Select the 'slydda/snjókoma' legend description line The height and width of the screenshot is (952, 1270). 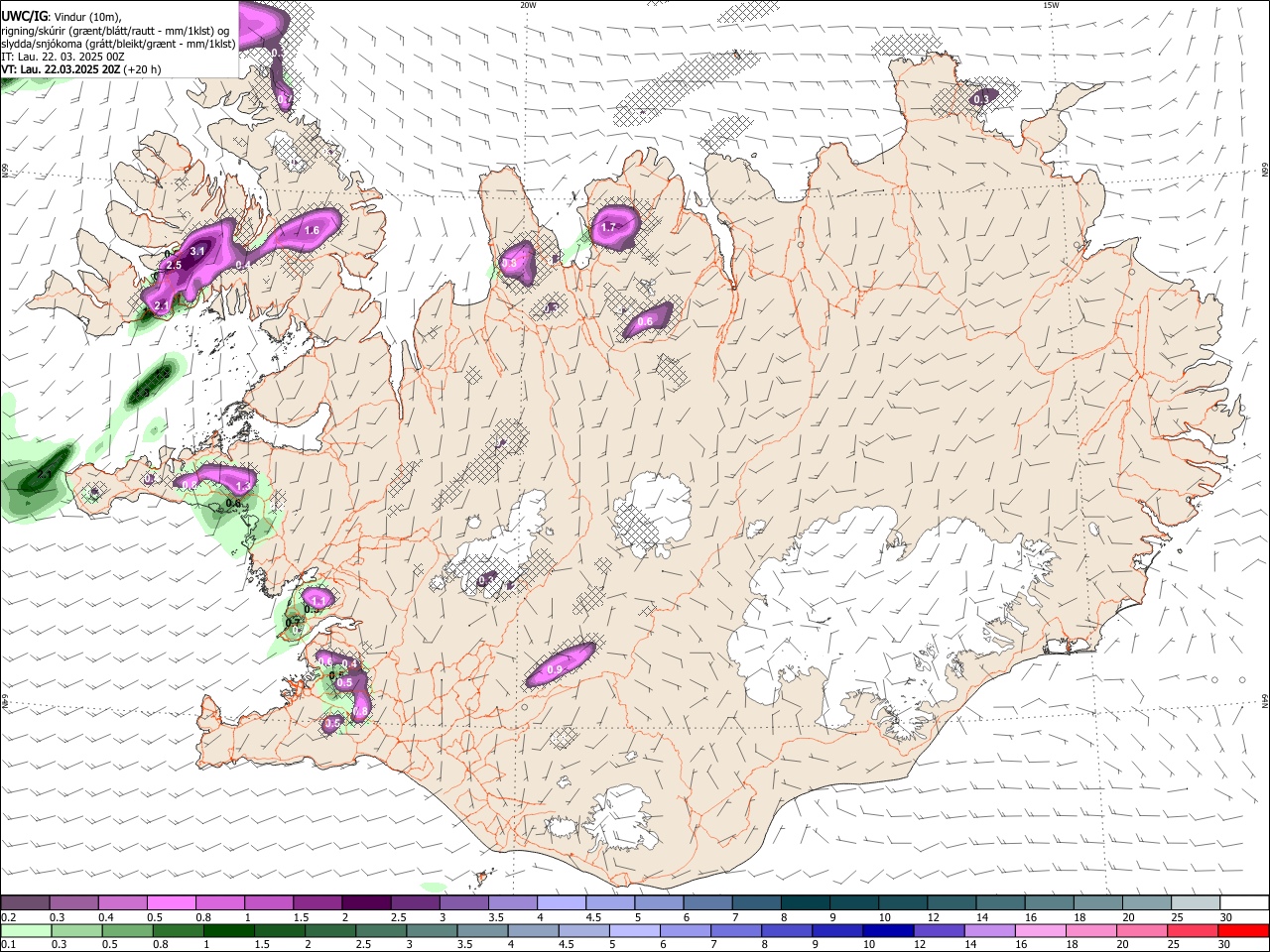[x=118, y=44]
